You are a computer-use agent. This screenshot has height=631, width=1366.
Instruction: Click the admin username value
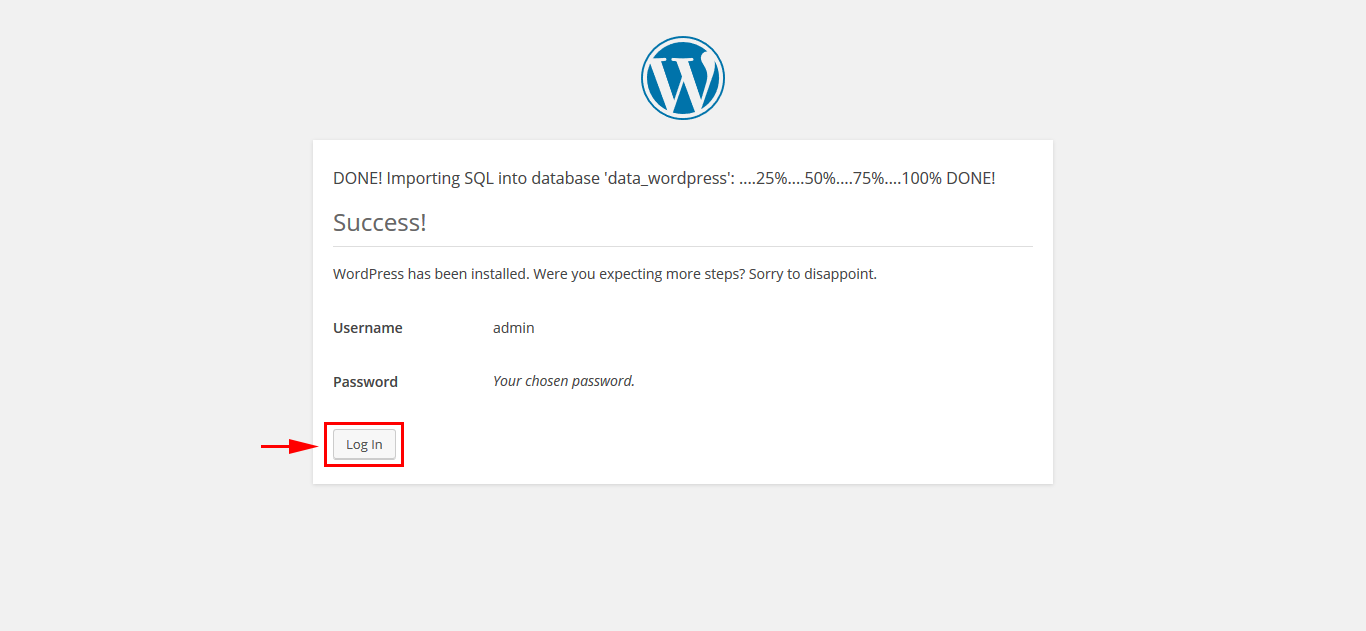[x=514, y=328]
